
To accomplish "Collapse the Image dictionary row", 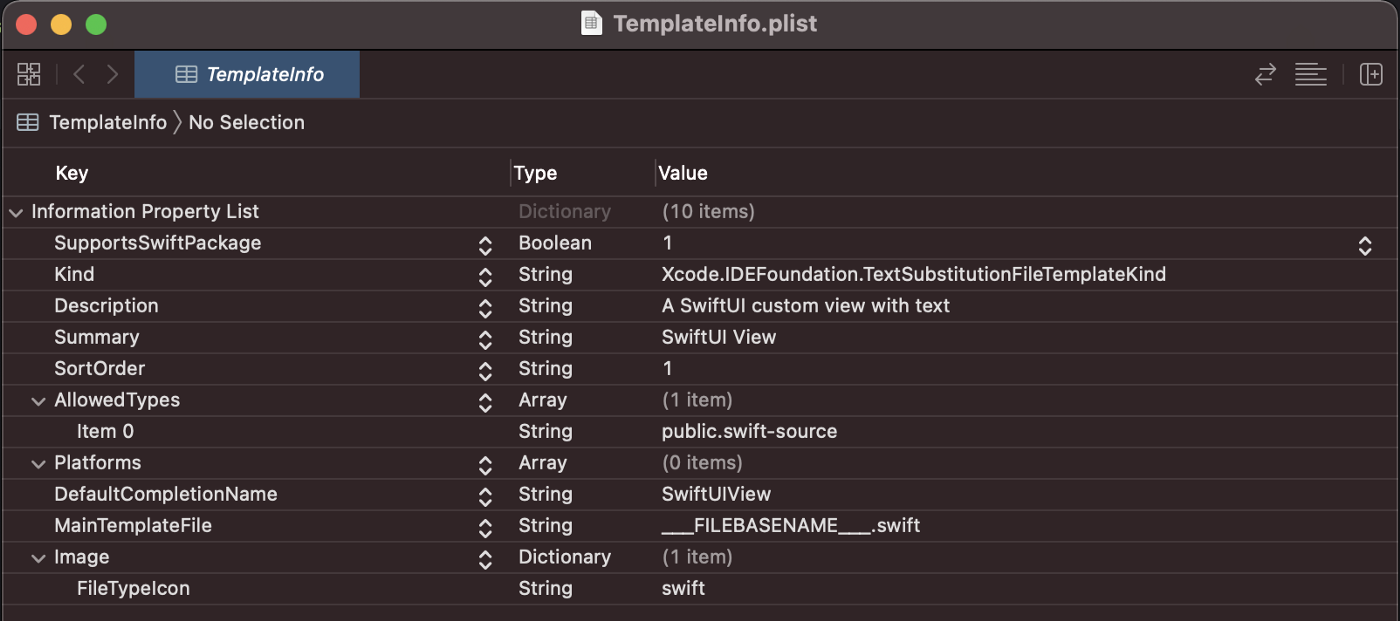I will point(39,558).
